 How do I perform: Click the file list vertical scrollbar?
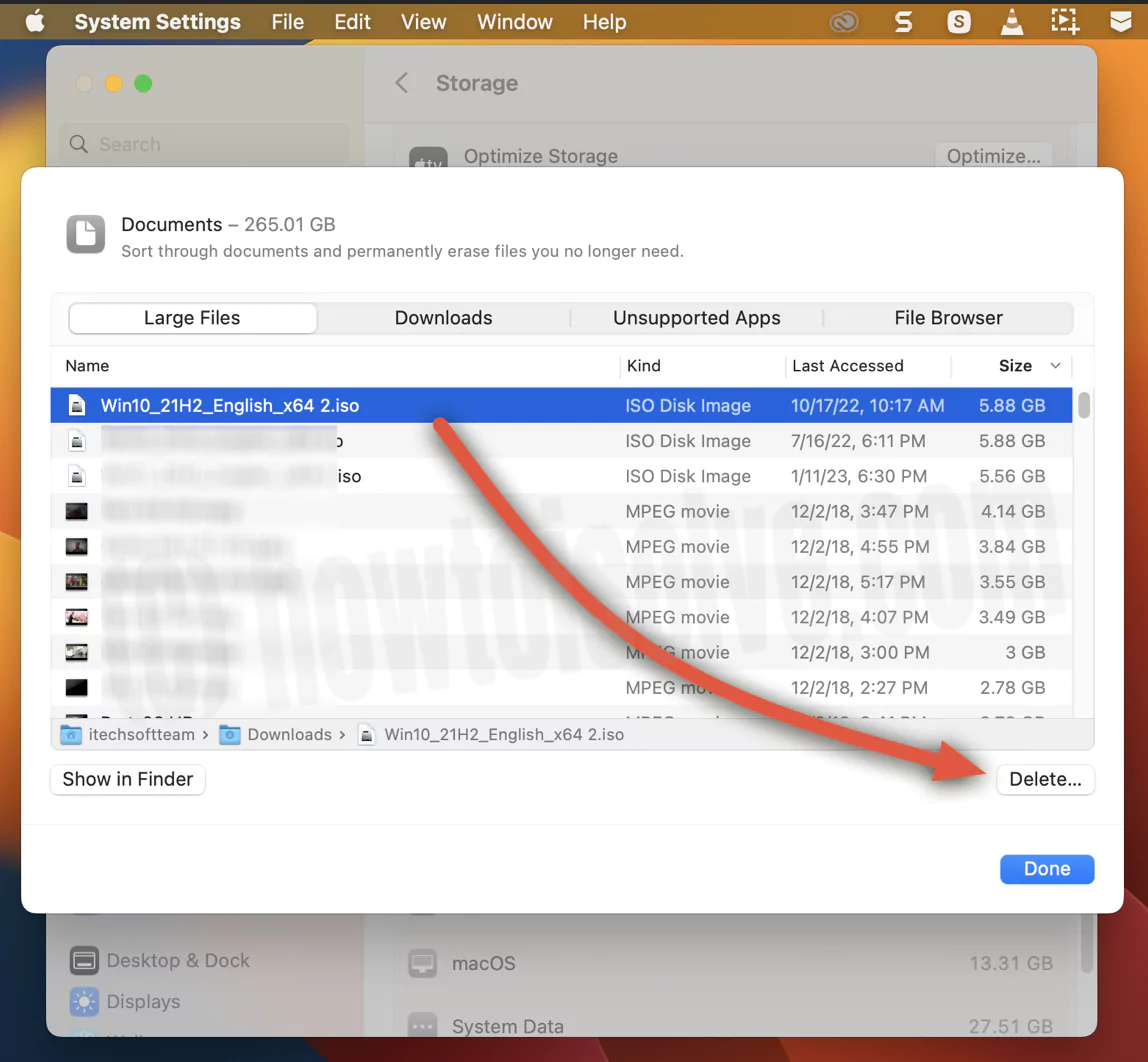1084,405
